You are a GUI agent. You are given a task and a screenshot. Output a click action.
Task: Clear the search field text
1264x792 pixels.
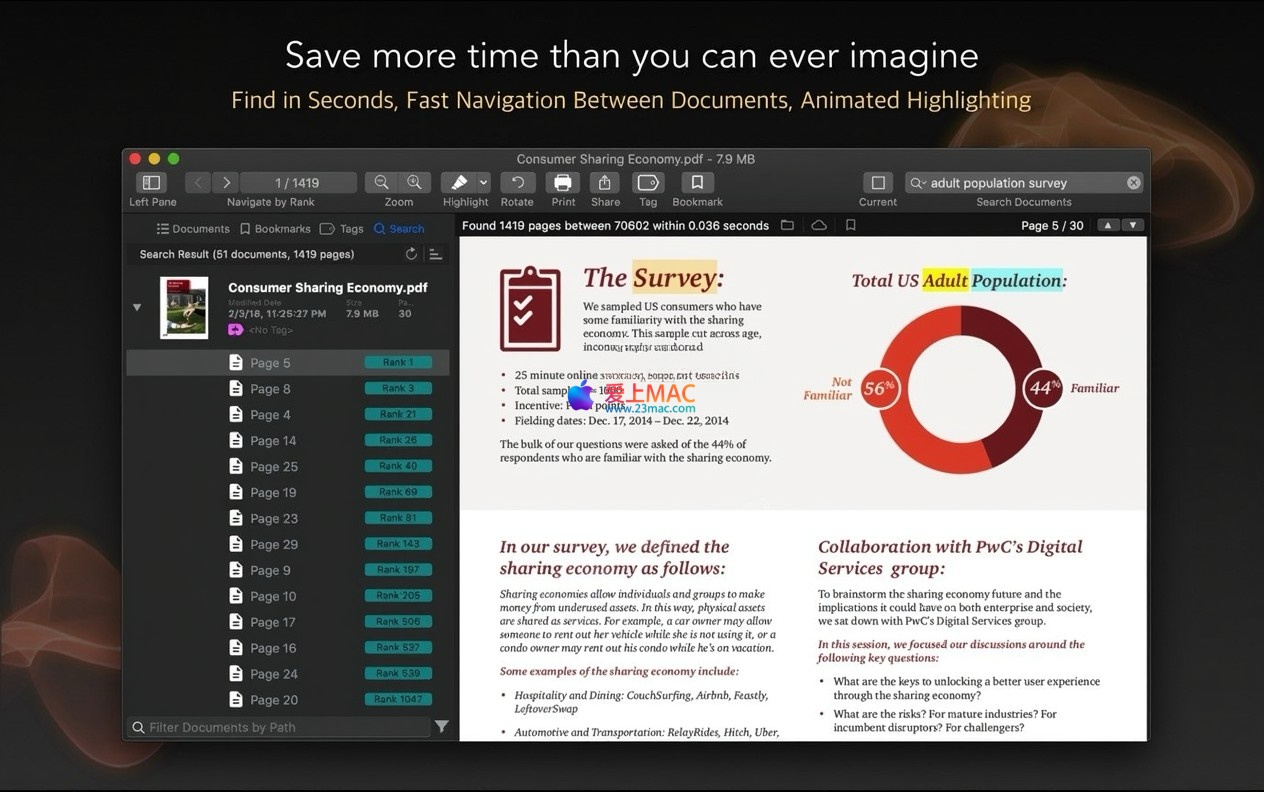click(x=1133, y=183)
